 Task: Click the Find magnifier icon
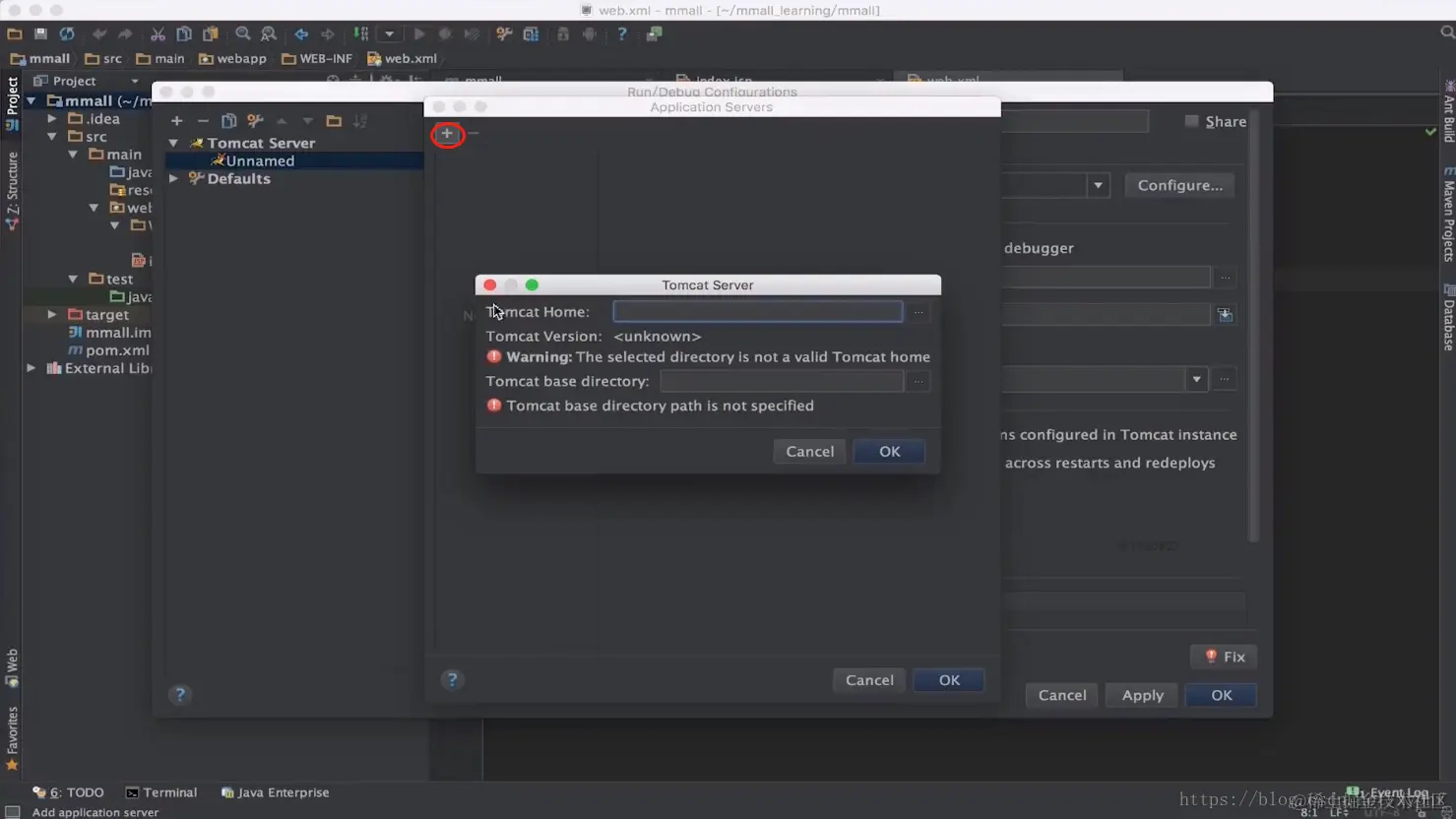coord(242,34)
